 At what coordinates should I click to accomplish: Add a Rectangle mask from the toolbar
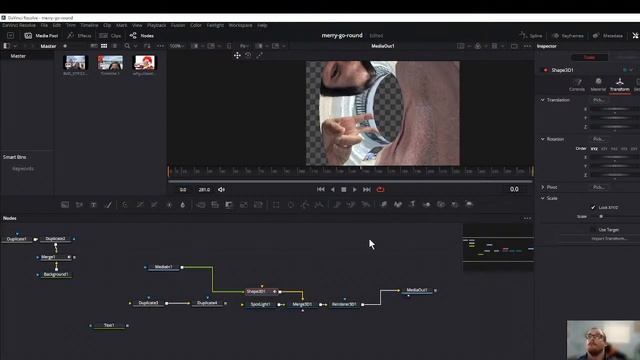pyautogui.click(x=276, y=204)
